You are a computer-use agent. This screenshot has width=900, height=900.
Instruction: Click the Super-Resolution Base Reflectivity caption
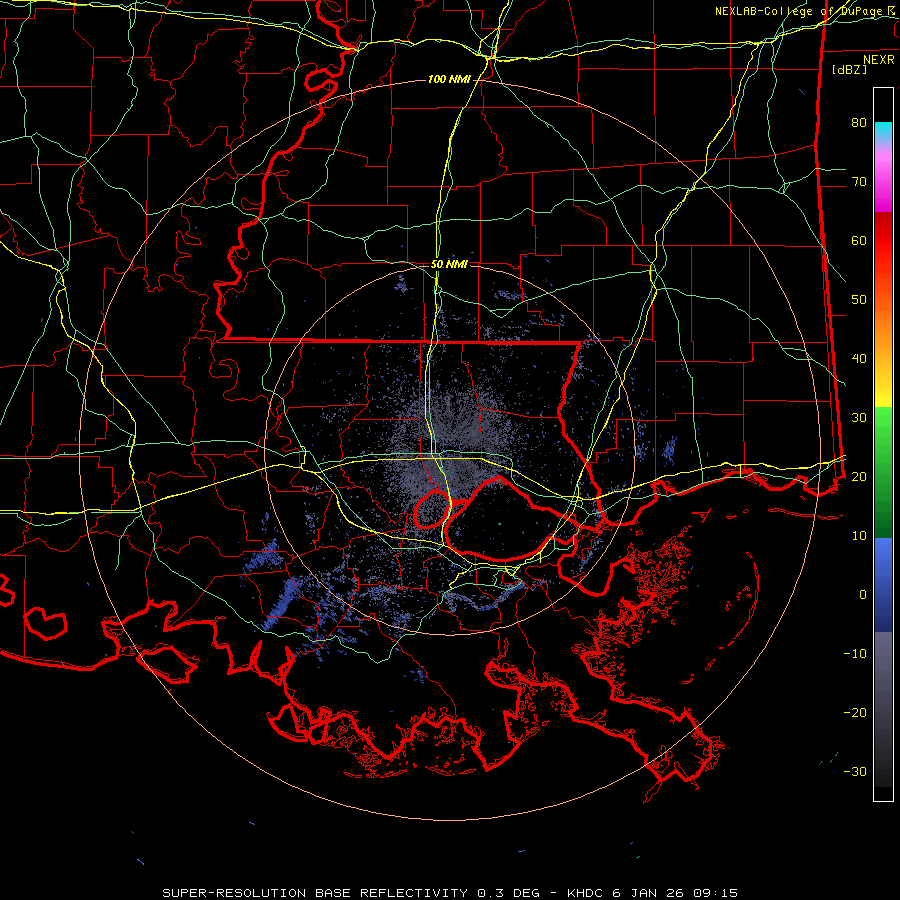(x=450, y=893)
